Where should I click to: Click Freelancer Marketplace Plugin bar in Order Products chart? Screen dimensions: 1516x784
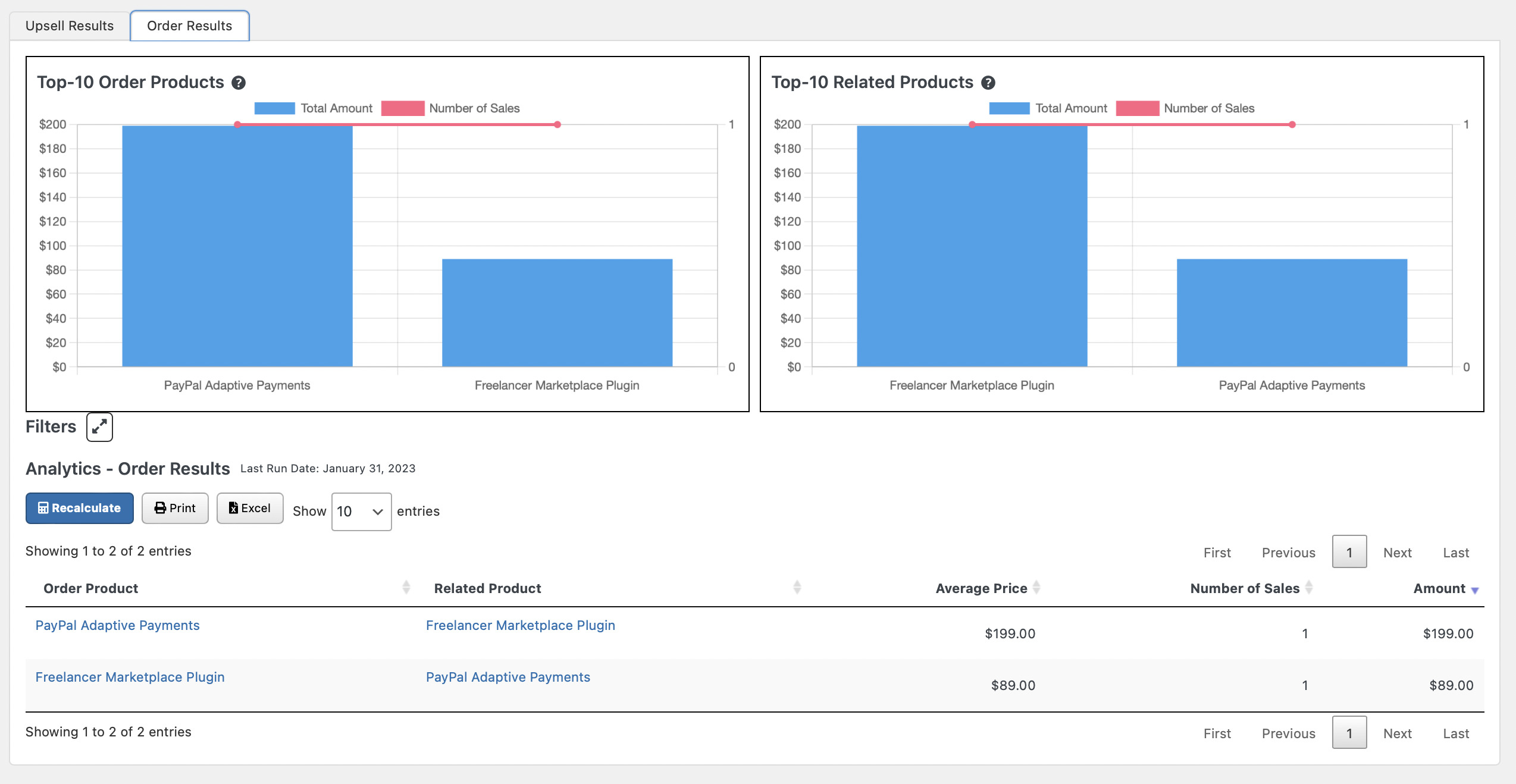(557, 313)
